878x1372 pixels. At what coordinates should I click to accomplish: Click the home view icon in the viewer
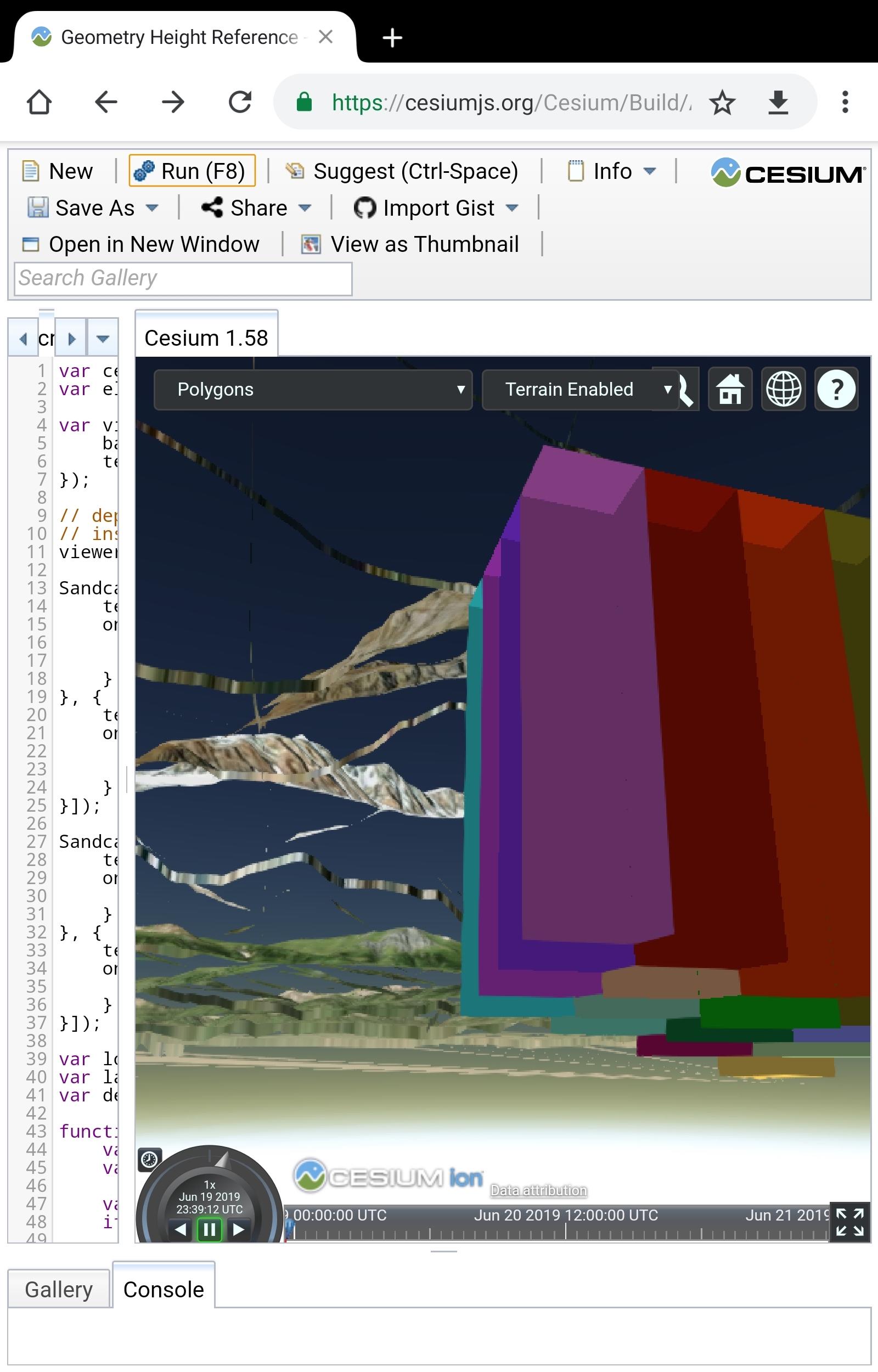(730, 389)
